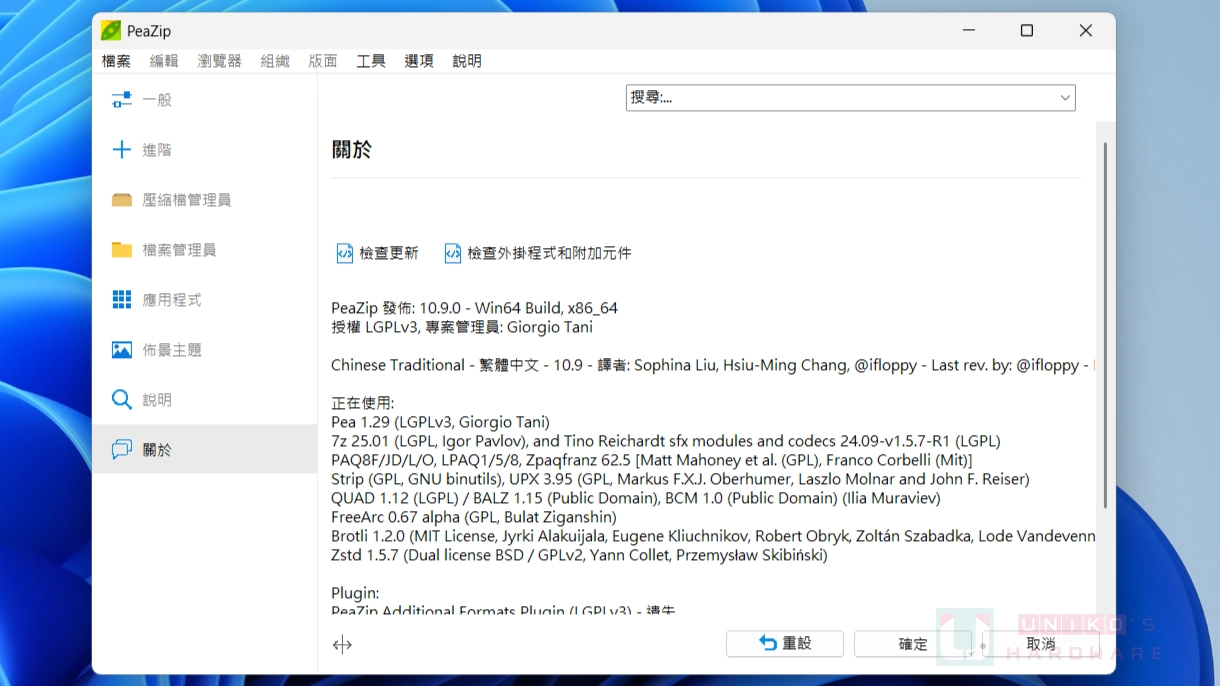This screenshot has height=686, width=1220.
Task: Click the 授權 LGPLv3 Giorgio Tani line
Action: [462, 327]
